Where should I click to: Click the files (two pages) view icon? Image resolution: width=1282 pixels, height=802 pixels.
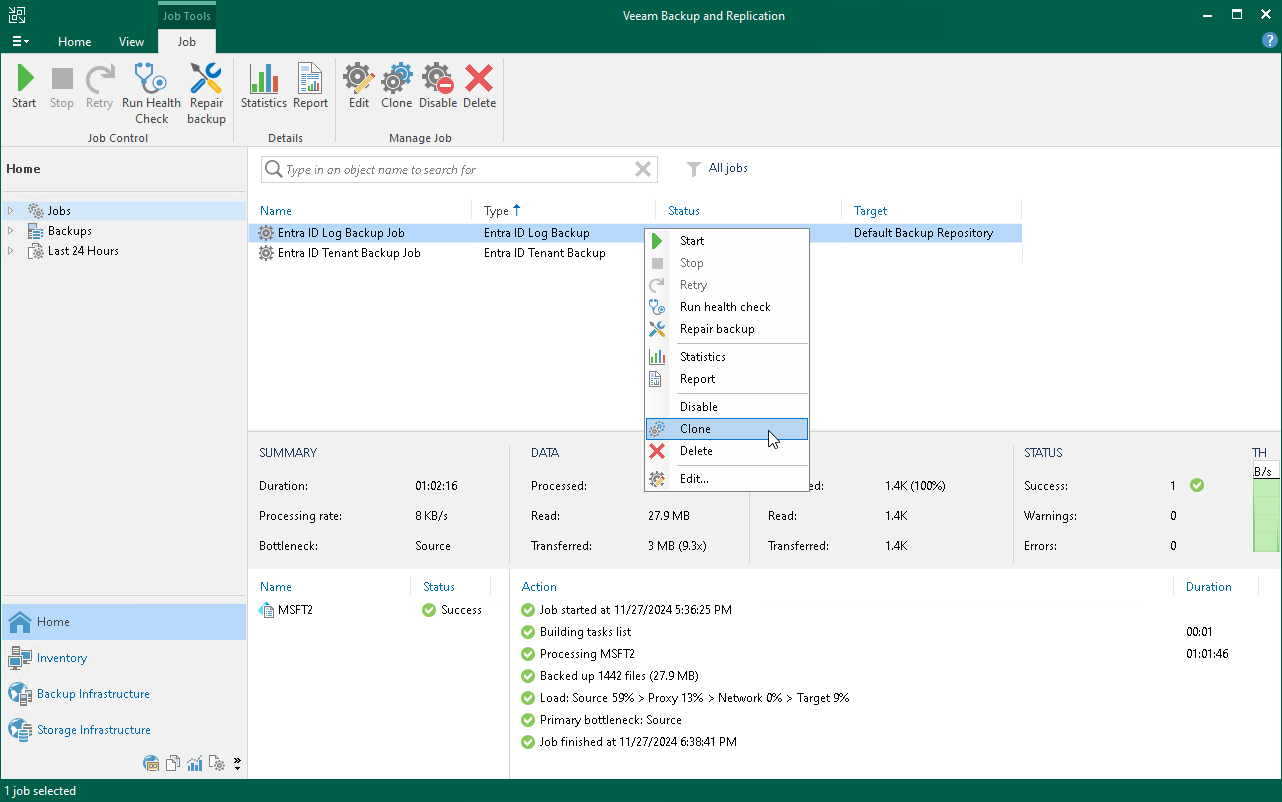pos(173,764)
